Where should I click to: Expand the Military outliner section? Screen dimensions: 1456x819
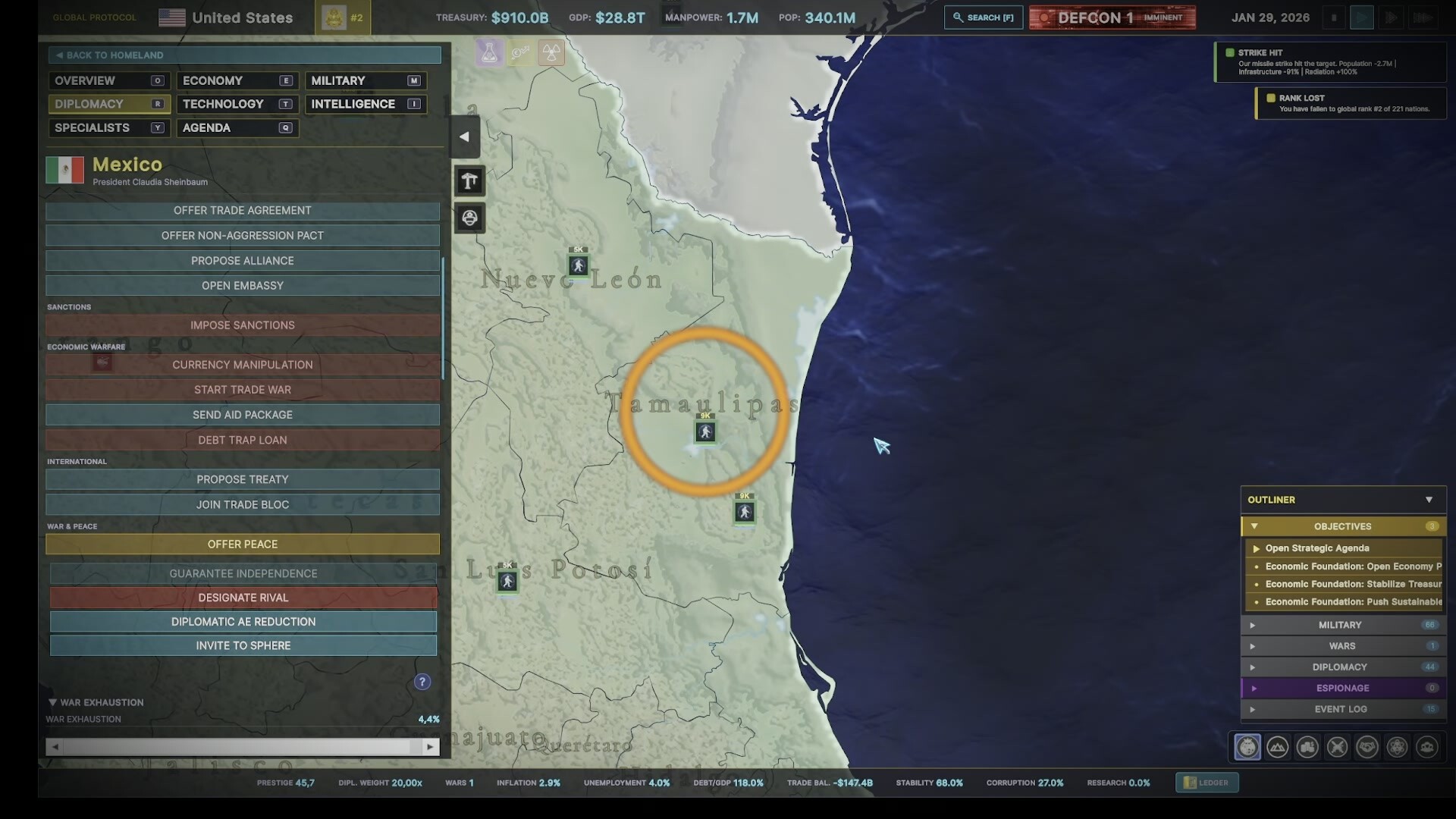click(1343, 625)
